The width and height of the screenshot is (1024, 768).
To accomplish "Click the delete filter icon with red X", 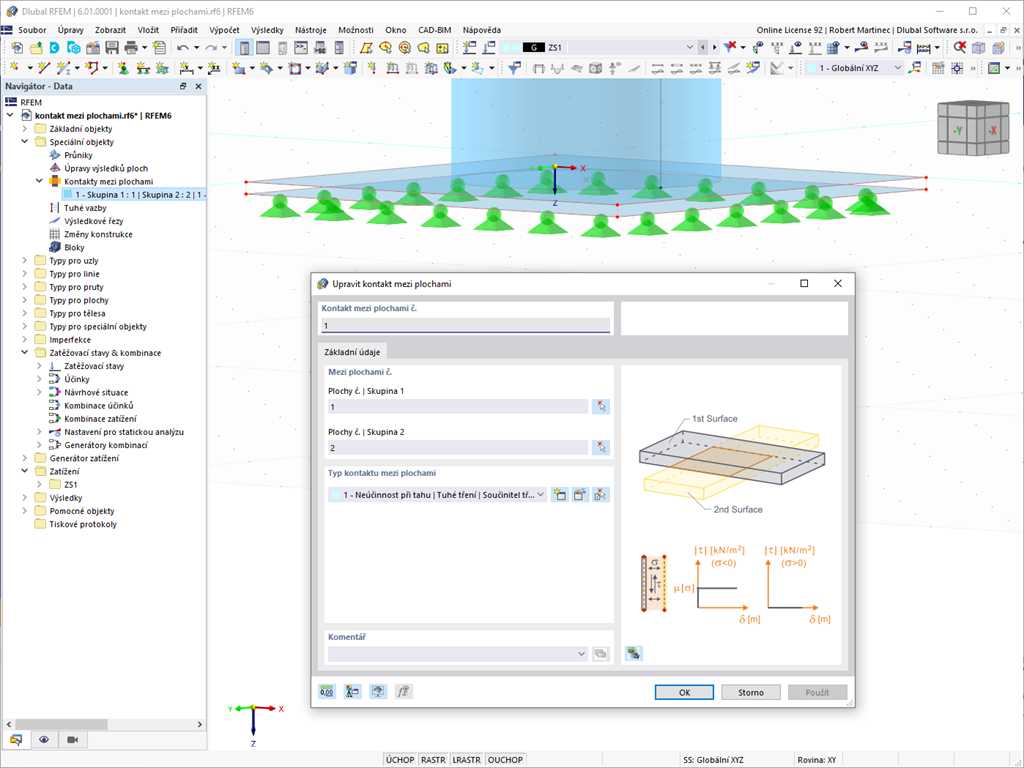I will [730, 47].
